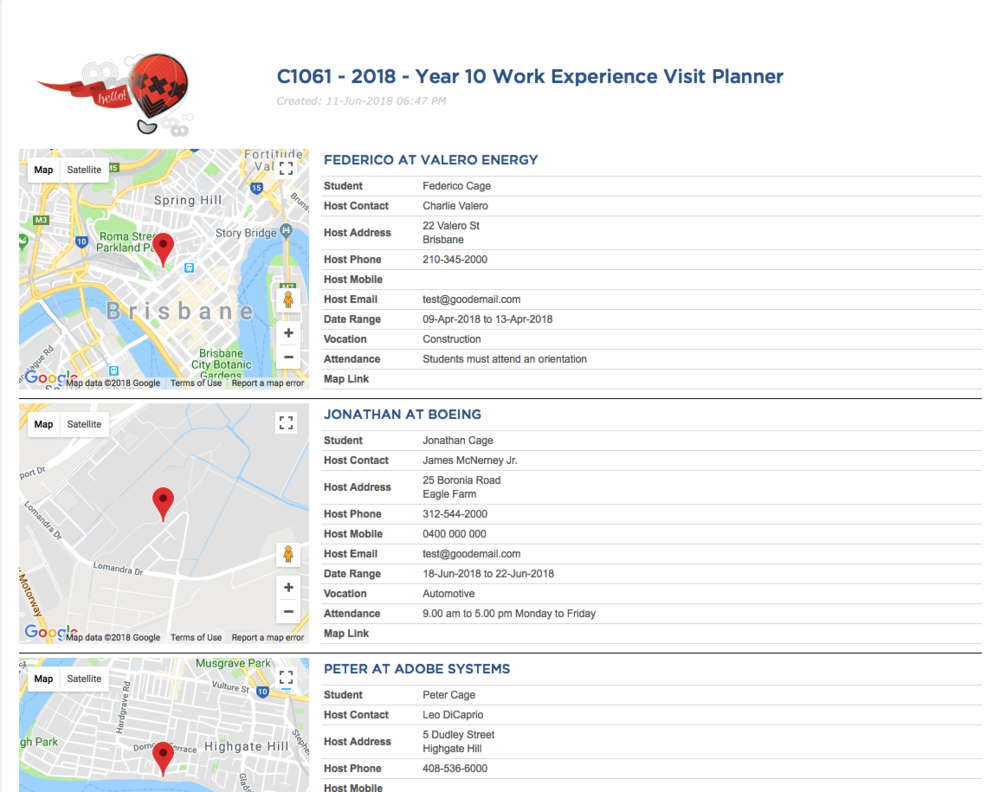The height and width of the screenshot is (792, 1000).
Task: Select attendance 9.00 am to 5.00 pm text
Action: [509, 613]
